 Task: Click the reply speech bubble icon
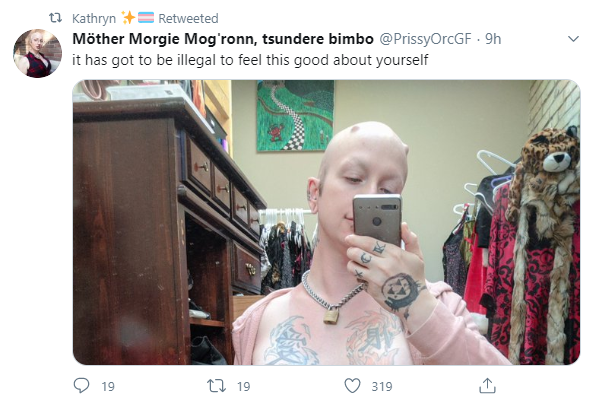(x=81, y=386)
